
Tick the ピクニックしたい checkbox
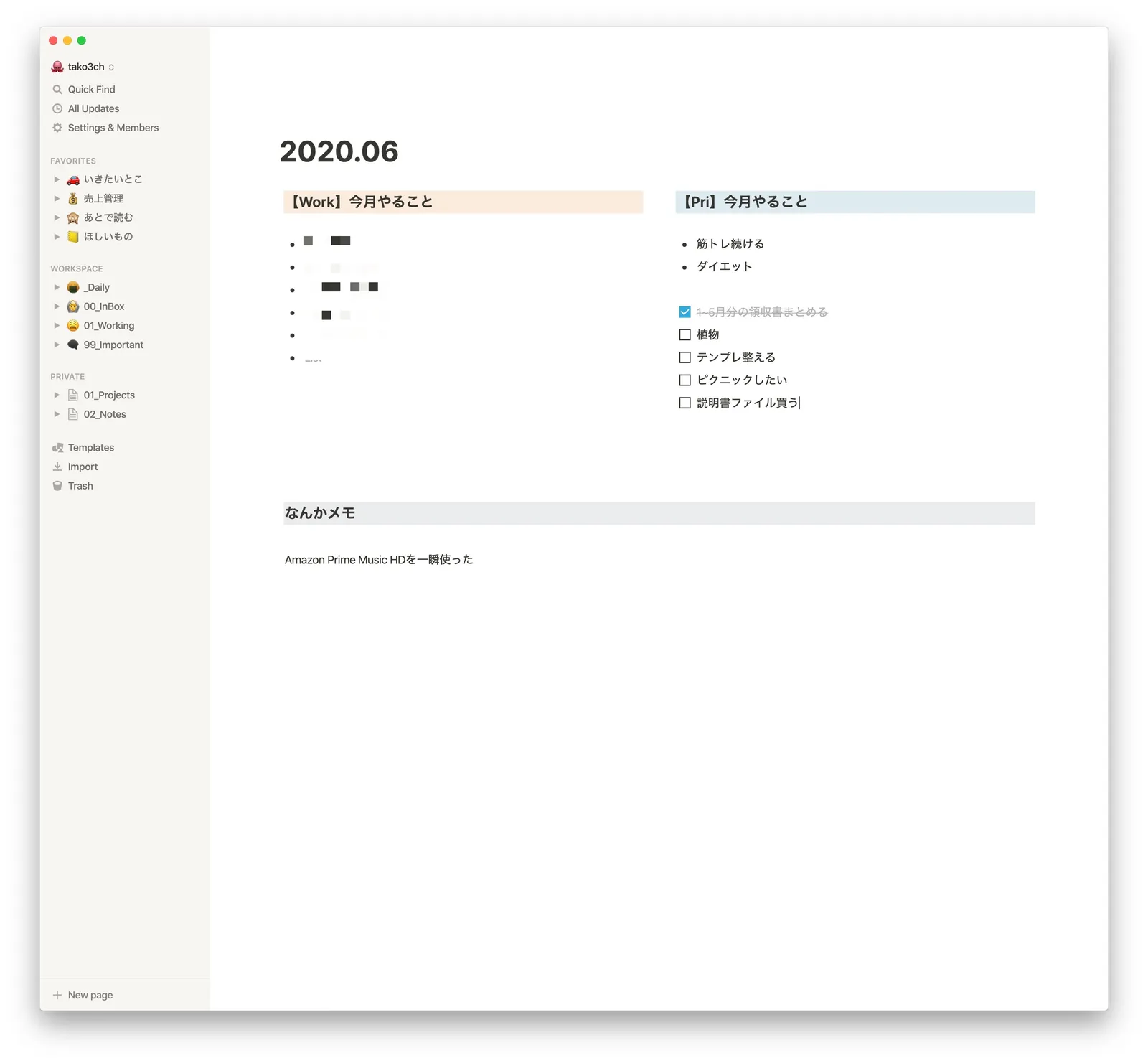click(x=684, y=380)
